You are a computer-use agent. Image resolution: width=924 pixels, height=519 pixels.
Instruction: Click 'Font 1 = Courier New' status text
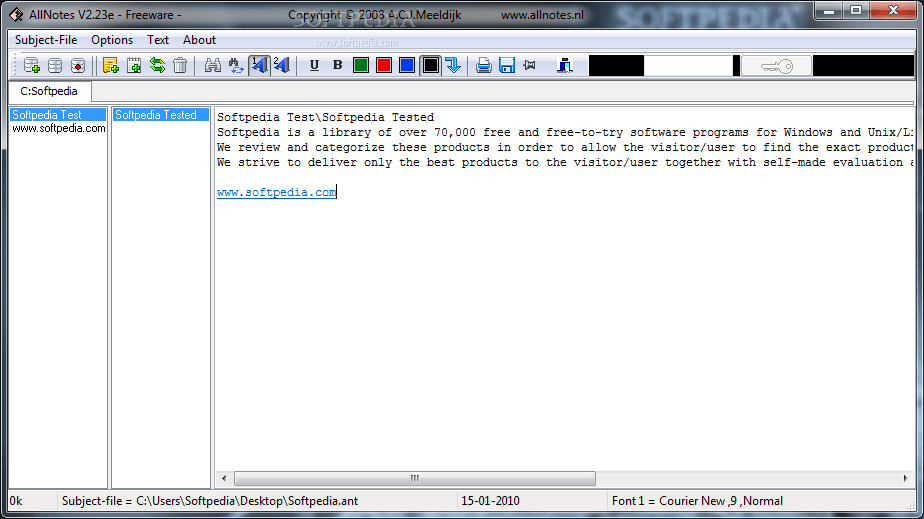[697, 501]
